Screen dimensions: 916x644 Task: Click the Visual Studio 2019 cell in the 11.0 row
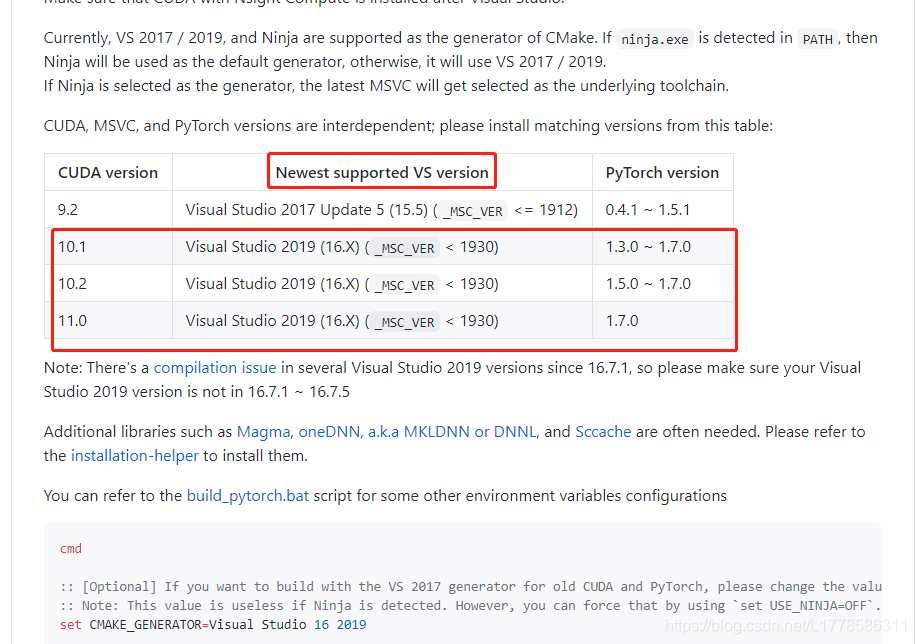(x=382, y=320)
